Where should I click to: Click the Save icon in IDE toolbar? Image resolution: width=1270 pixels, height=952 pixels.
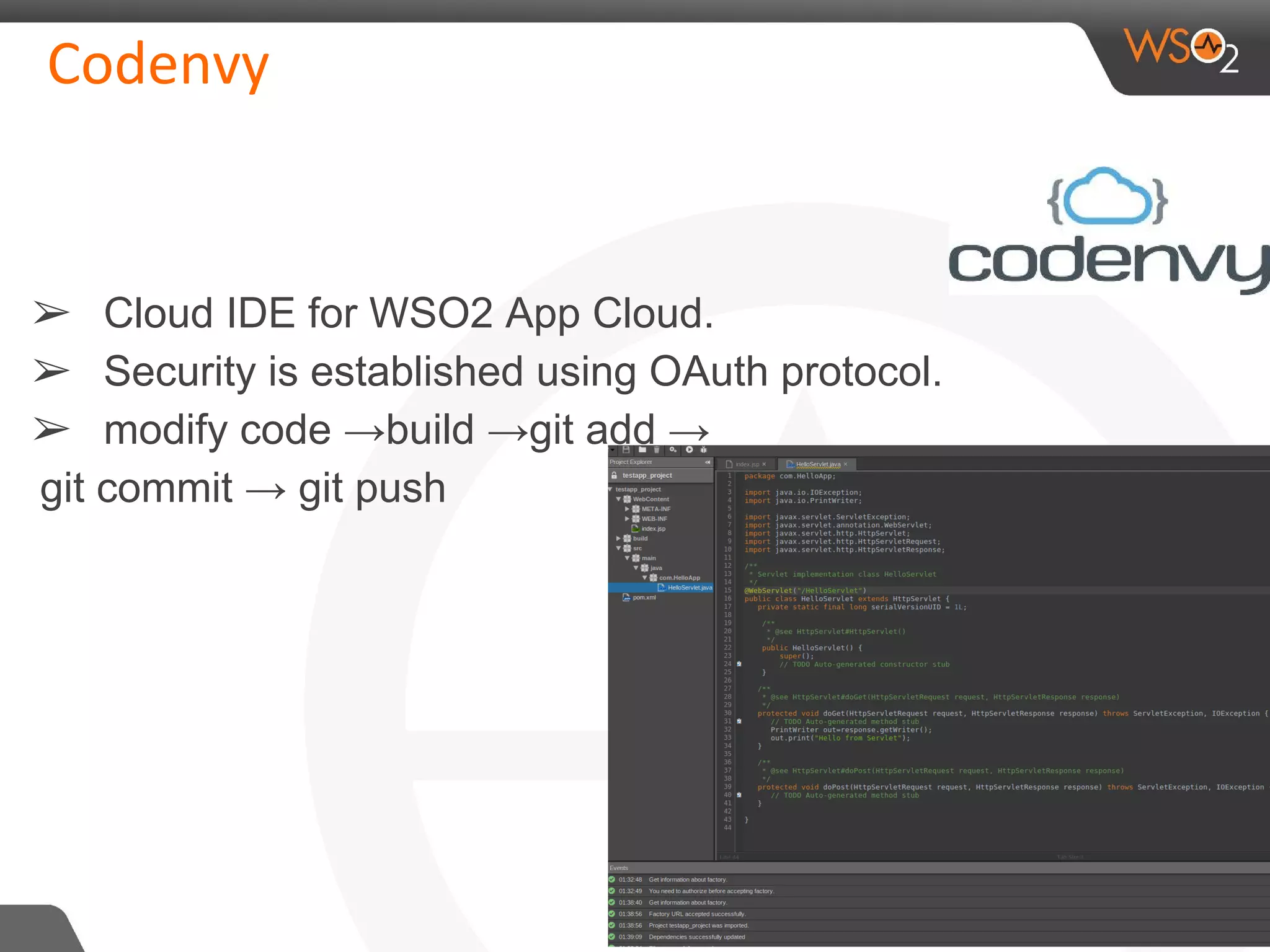click(626, 450)
